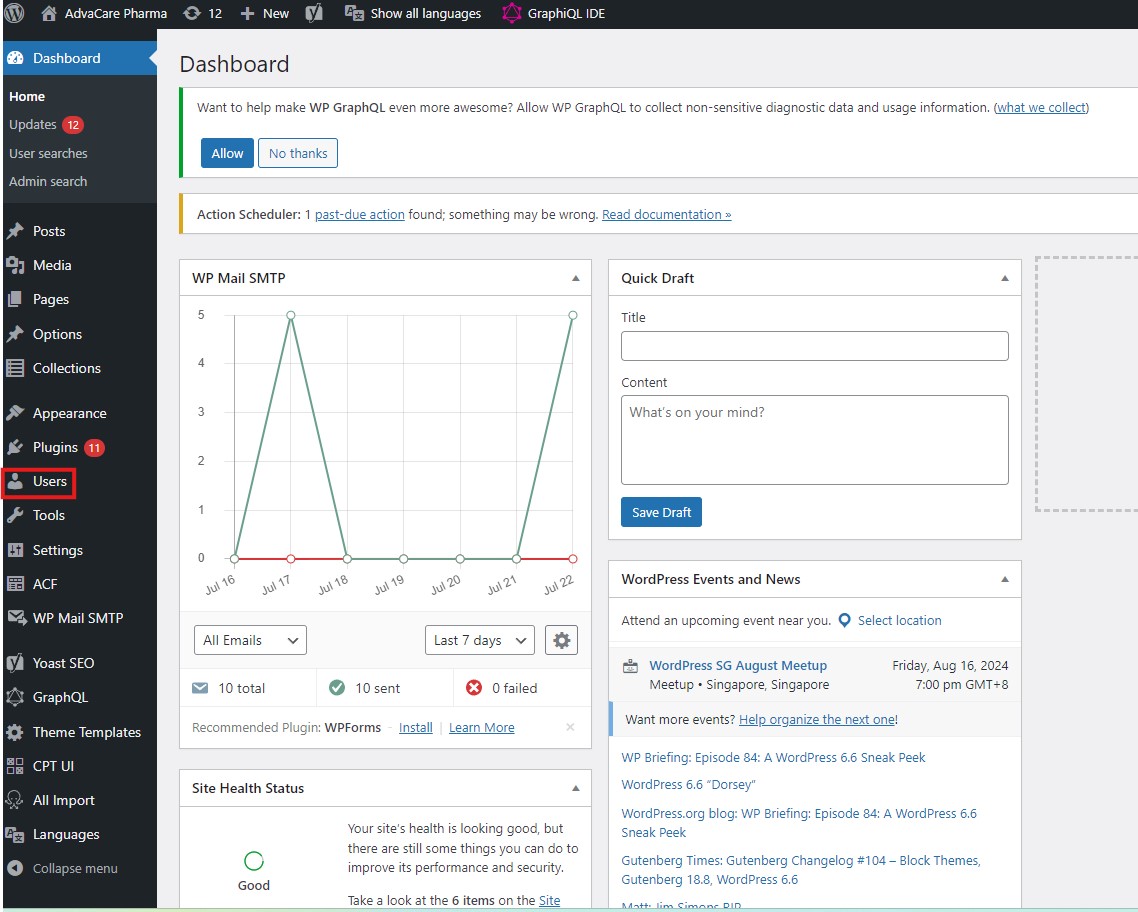Click the Dashboard gauge icon in sidebar

(x=15, y=58)
